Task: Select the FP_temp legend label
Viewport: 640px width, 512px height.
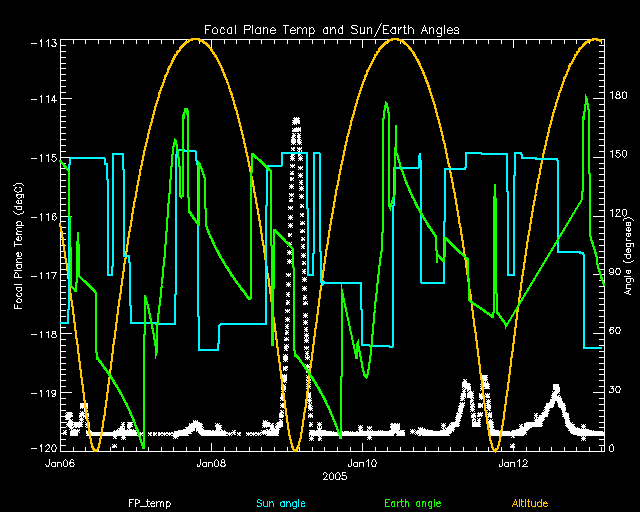Action: pyautogui.click(x=149, y=503)
